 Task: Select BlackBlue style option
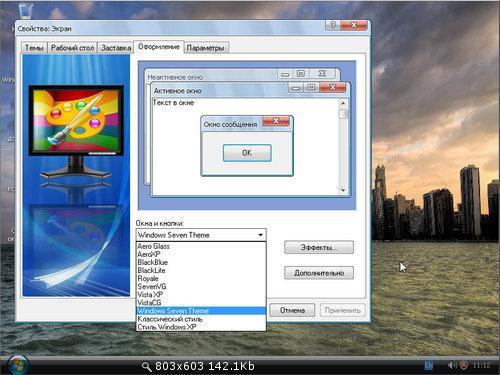pyautogui.click(x=201, y=262)
